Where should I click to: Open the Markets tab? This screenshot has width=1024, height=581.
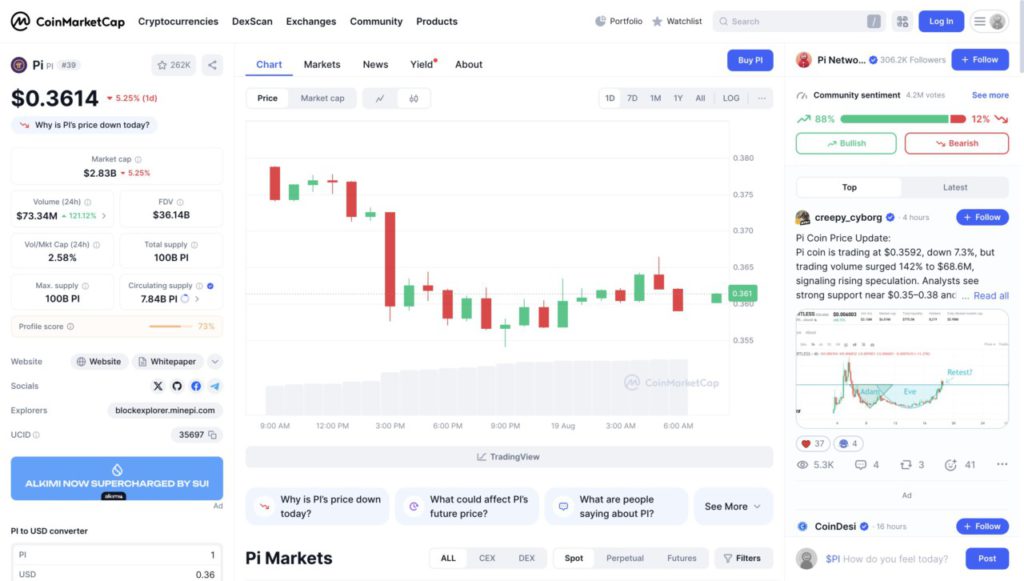pos(322,64)
